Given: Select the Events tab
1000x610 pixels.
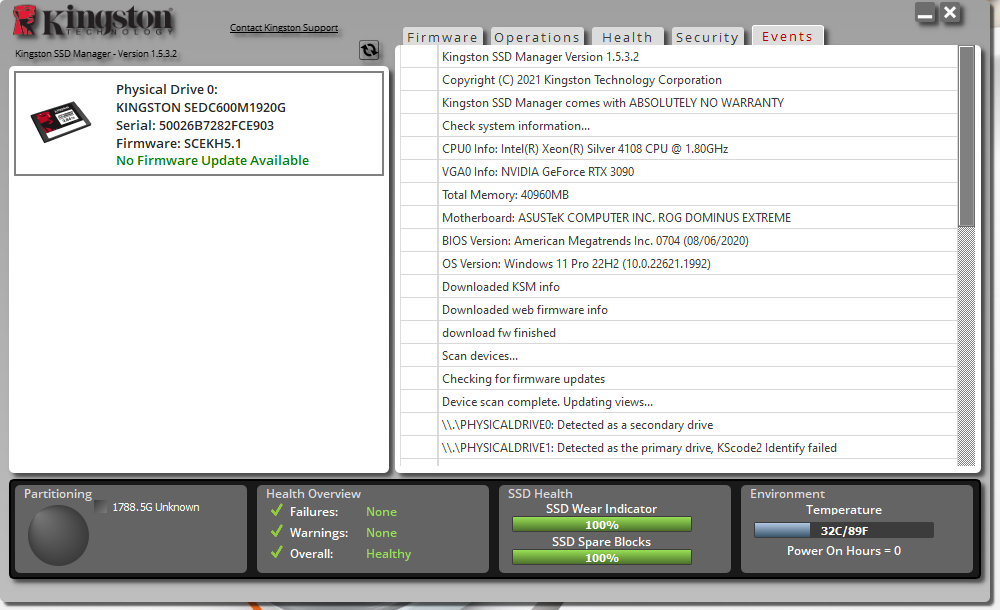Looking at the screenshot, I should [x=788, y=36].
